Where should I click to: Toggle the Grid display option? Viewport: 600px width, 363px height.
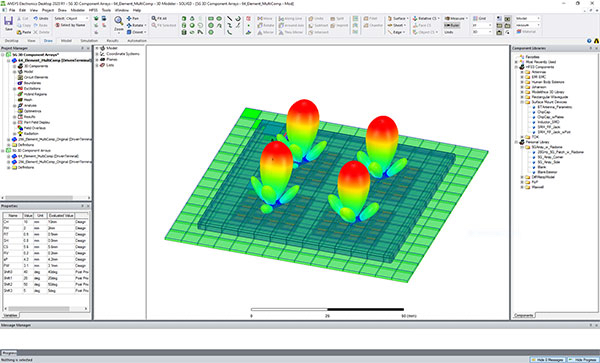pos(479,18)
